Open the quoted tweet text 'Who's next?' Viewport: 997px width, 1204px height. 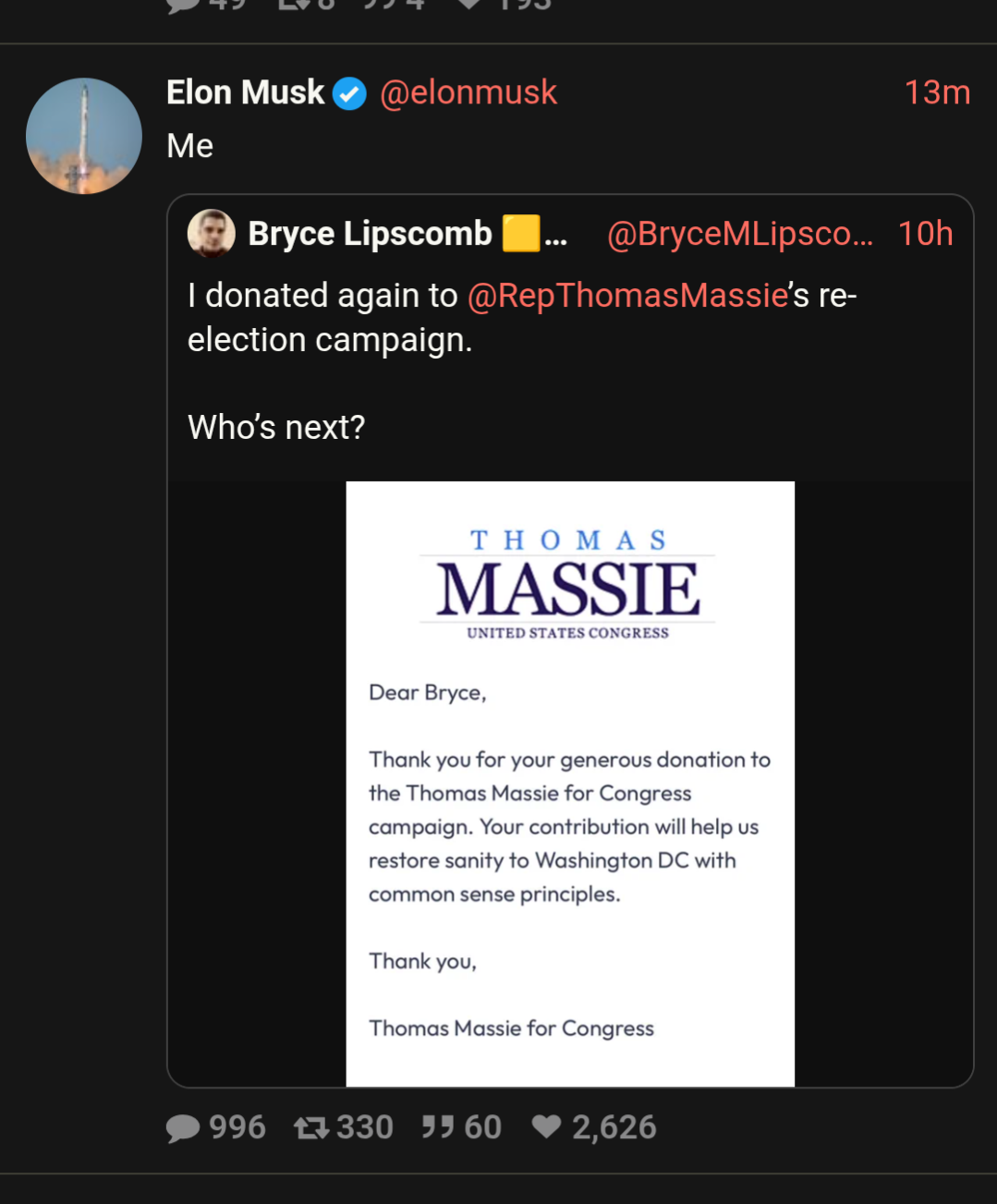point(276,427)
